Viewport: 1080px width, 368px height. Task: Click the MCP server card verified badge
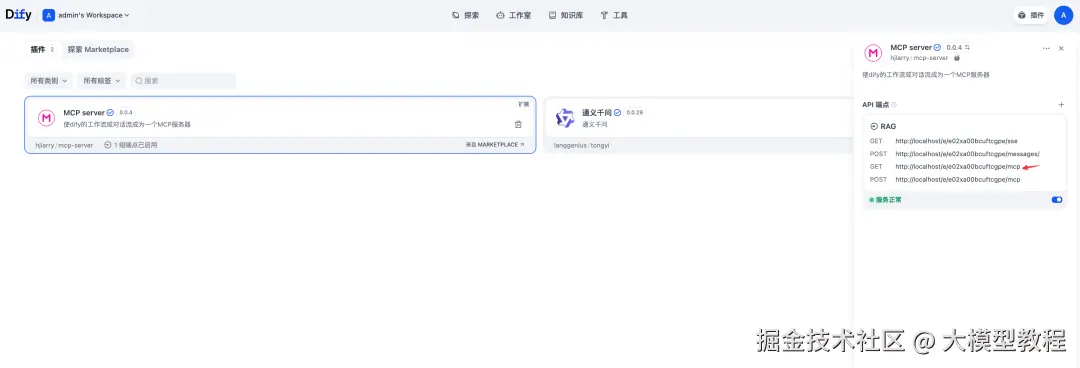tap(110, 112)
